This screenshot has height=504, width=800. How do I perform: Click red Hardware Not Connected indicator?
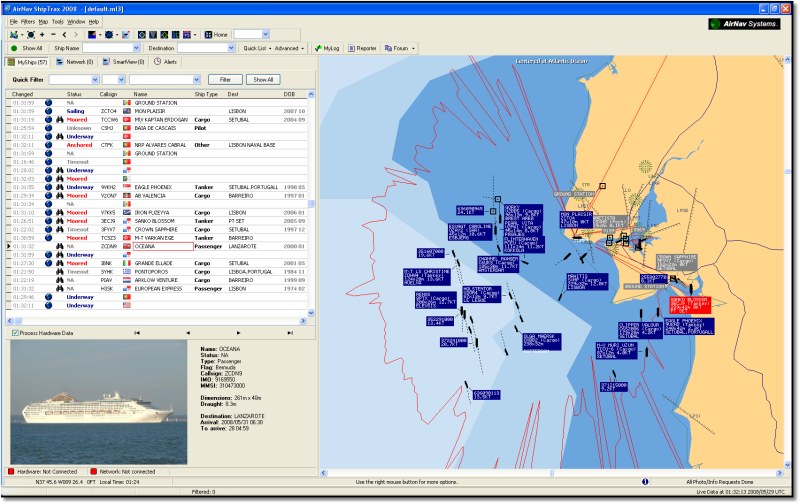pyautogui.click(x=11, y=472)
